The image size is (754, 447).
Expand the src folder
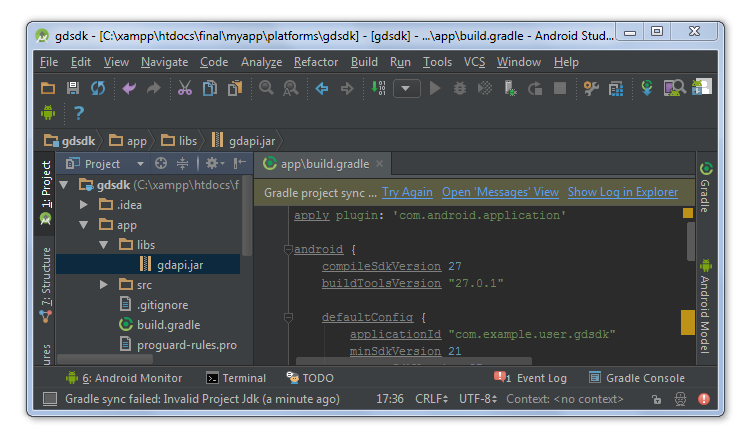click(103, 285)
